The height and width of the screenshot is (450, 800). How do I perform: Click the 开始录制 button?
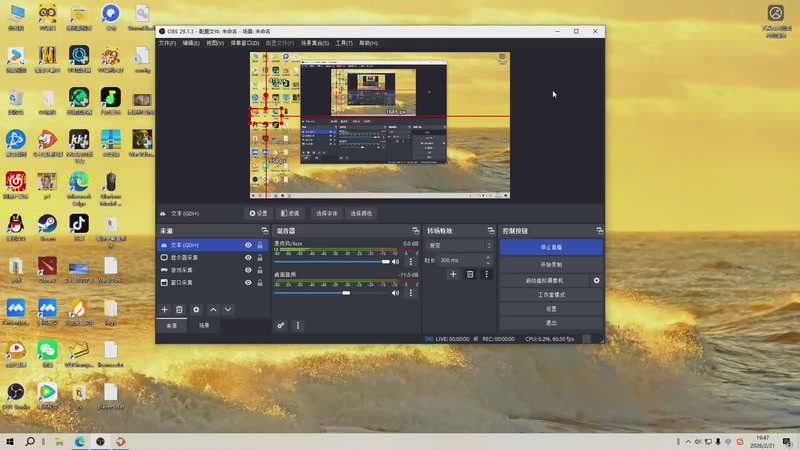pos(551,265)
